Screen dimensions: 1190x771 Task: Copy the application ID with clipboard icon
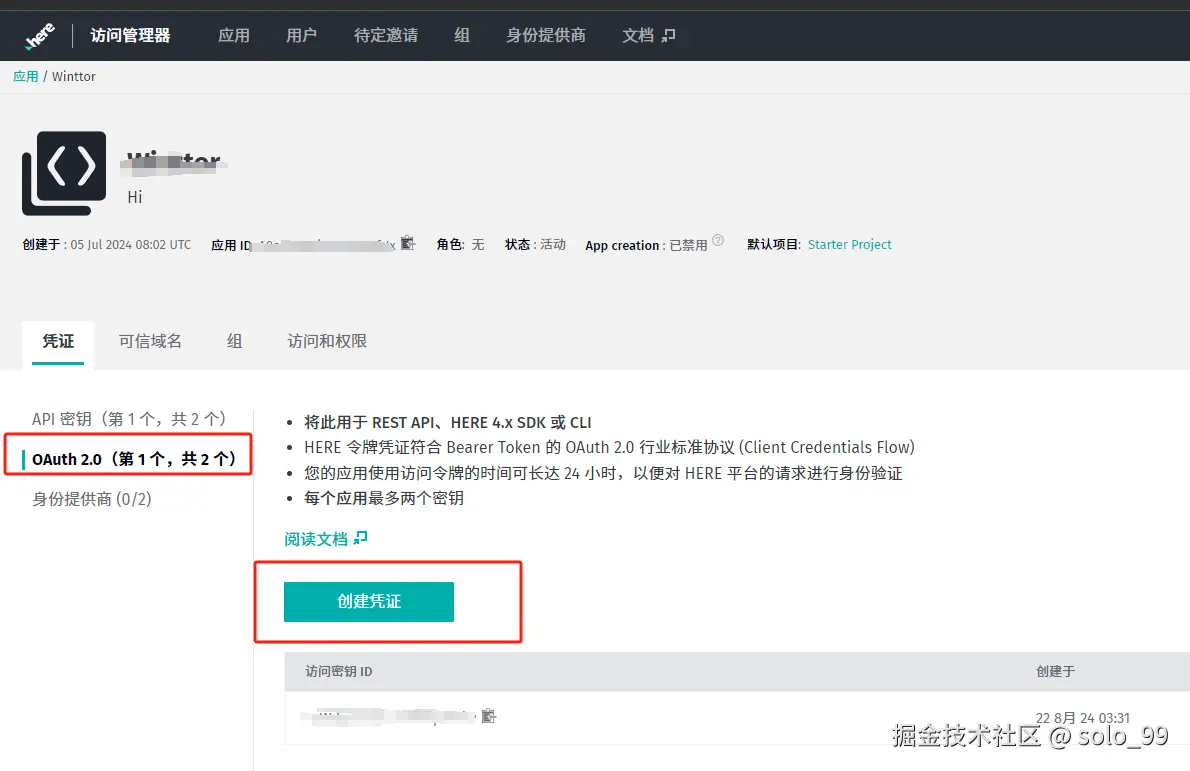[408, 243]
